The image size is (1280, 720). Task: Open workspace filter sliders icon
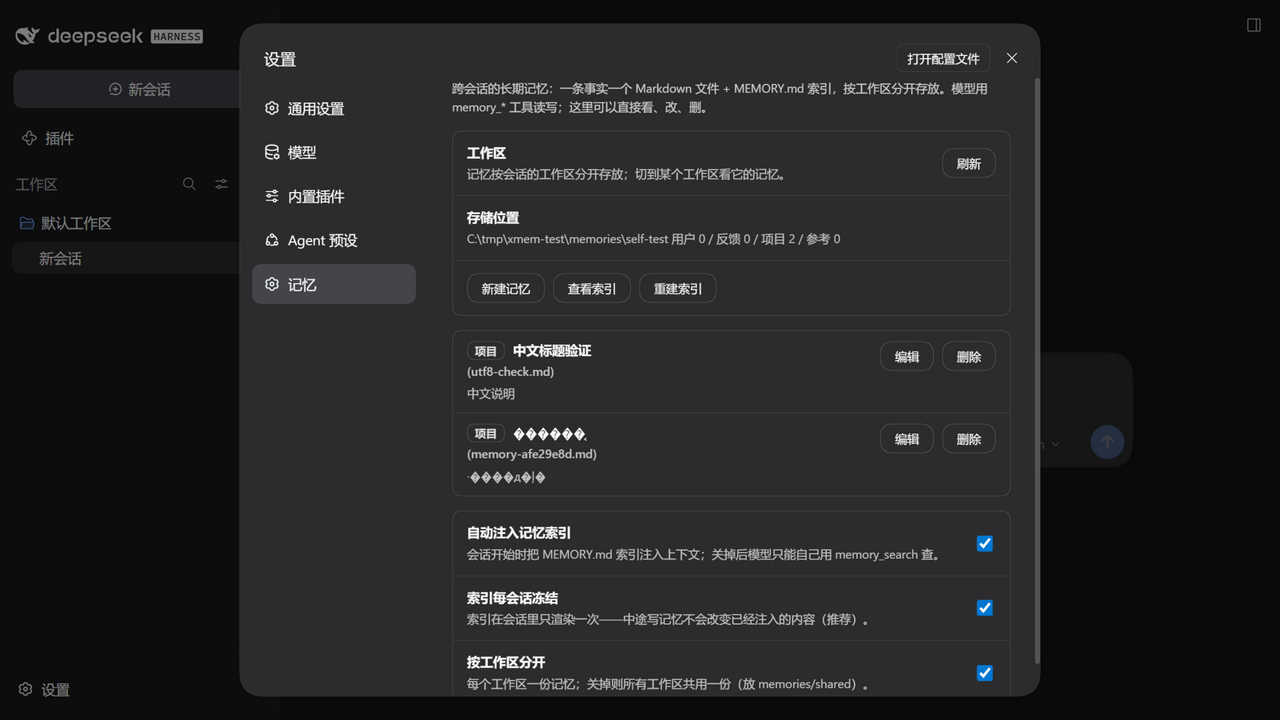coord(221,184)
